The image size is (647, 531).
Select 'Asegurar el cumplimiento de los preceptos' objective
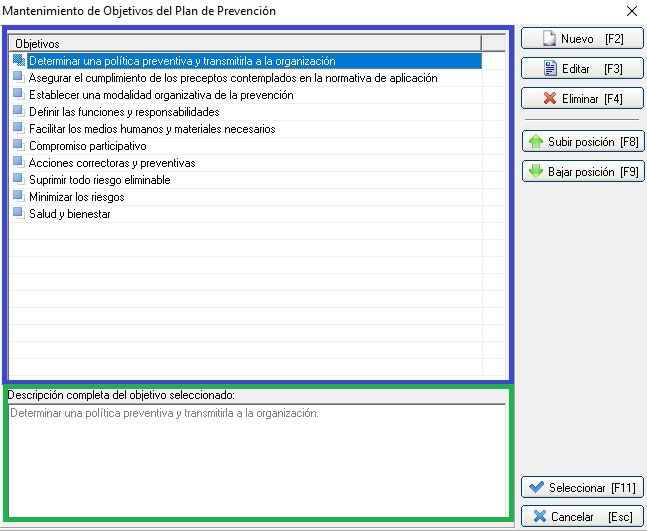click(x=232, y=78)
